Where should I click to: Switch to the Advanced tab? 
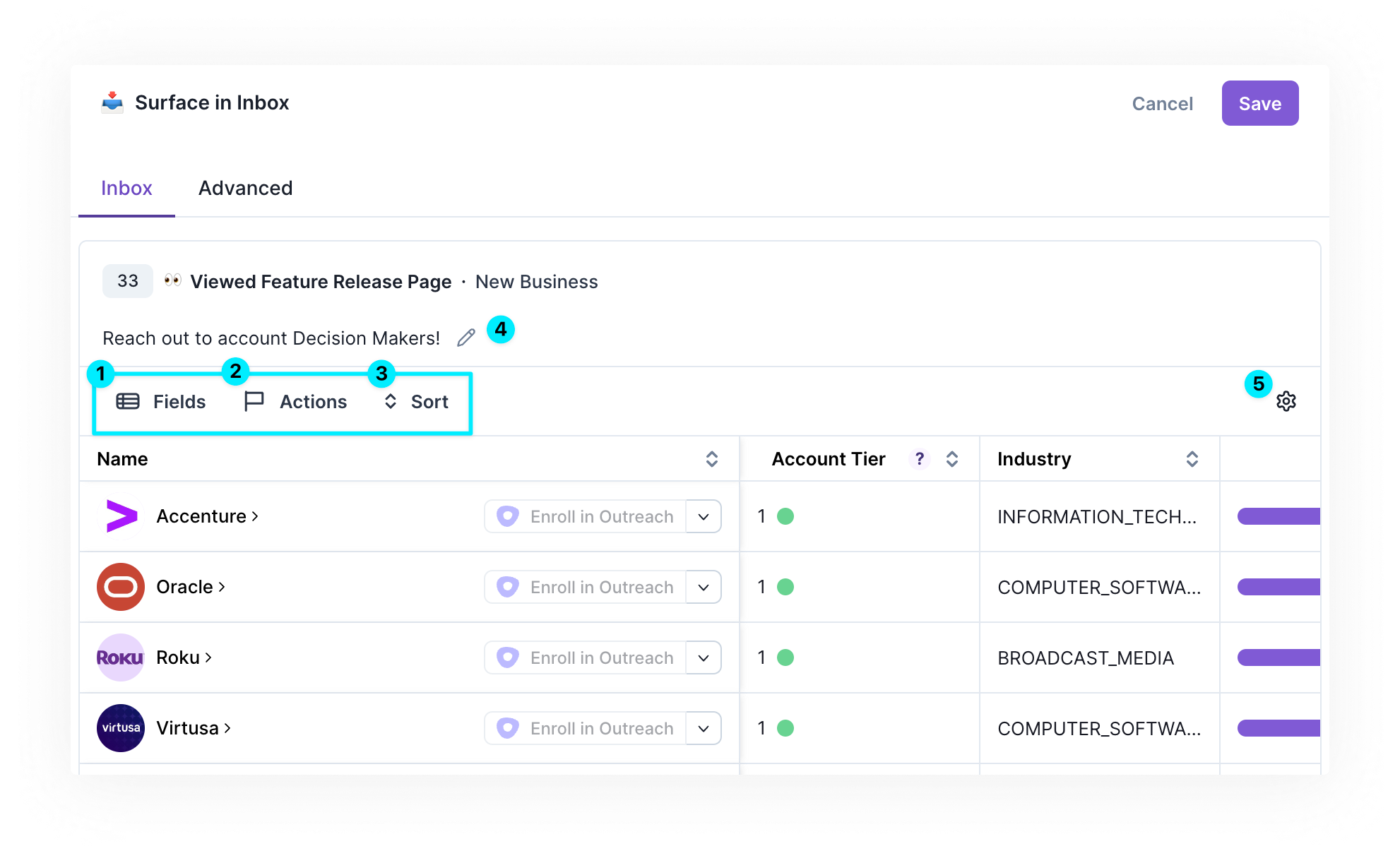(x=245, y=188)
